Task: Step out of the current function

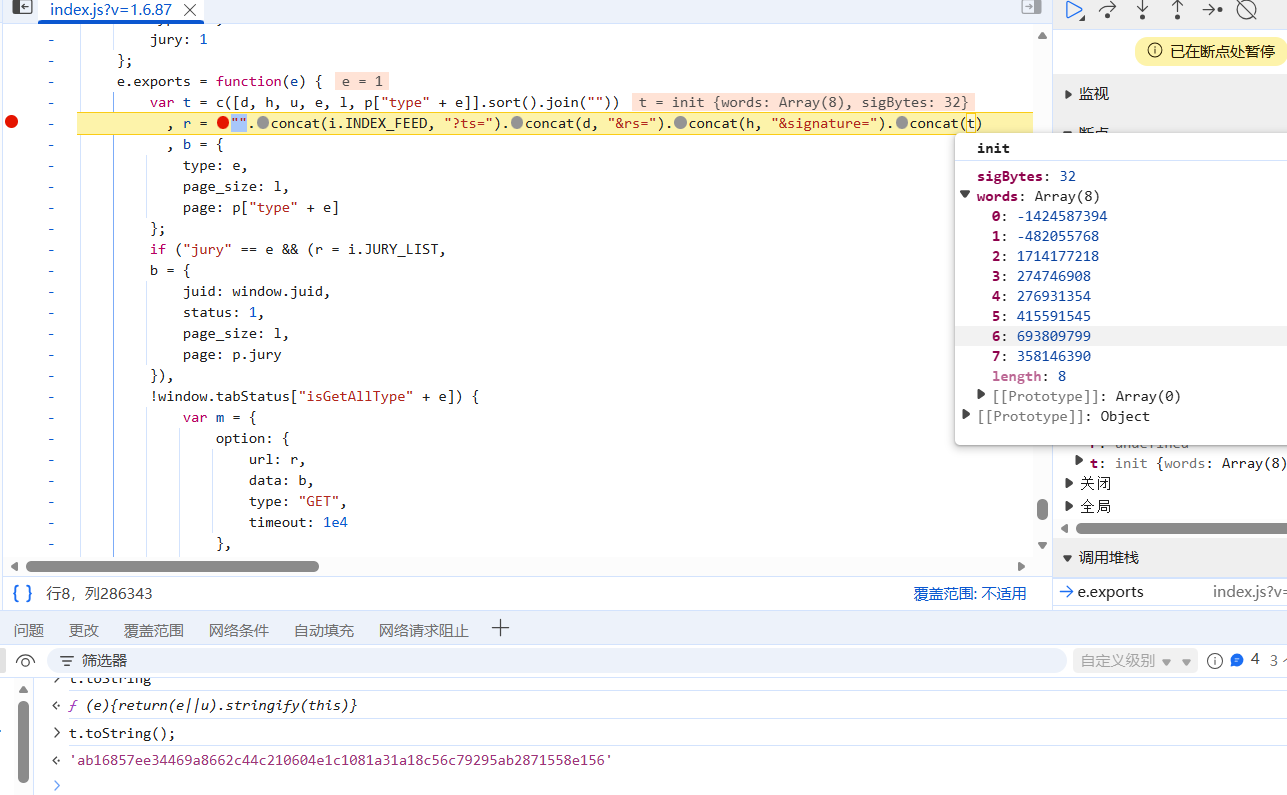Action: (x=1177, y=10)
